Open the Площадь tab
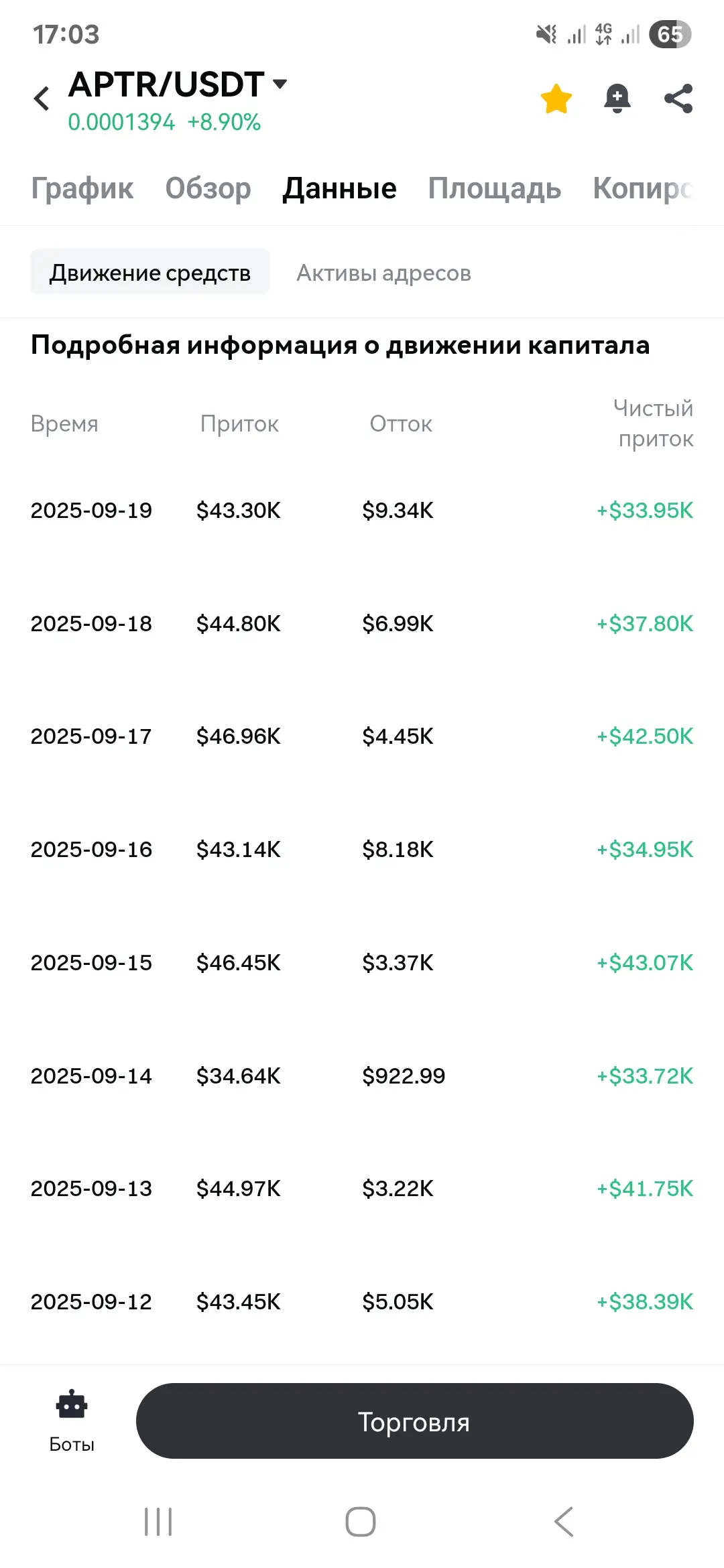The height and width of the screenshot is (1568, 724). point(495,188)
